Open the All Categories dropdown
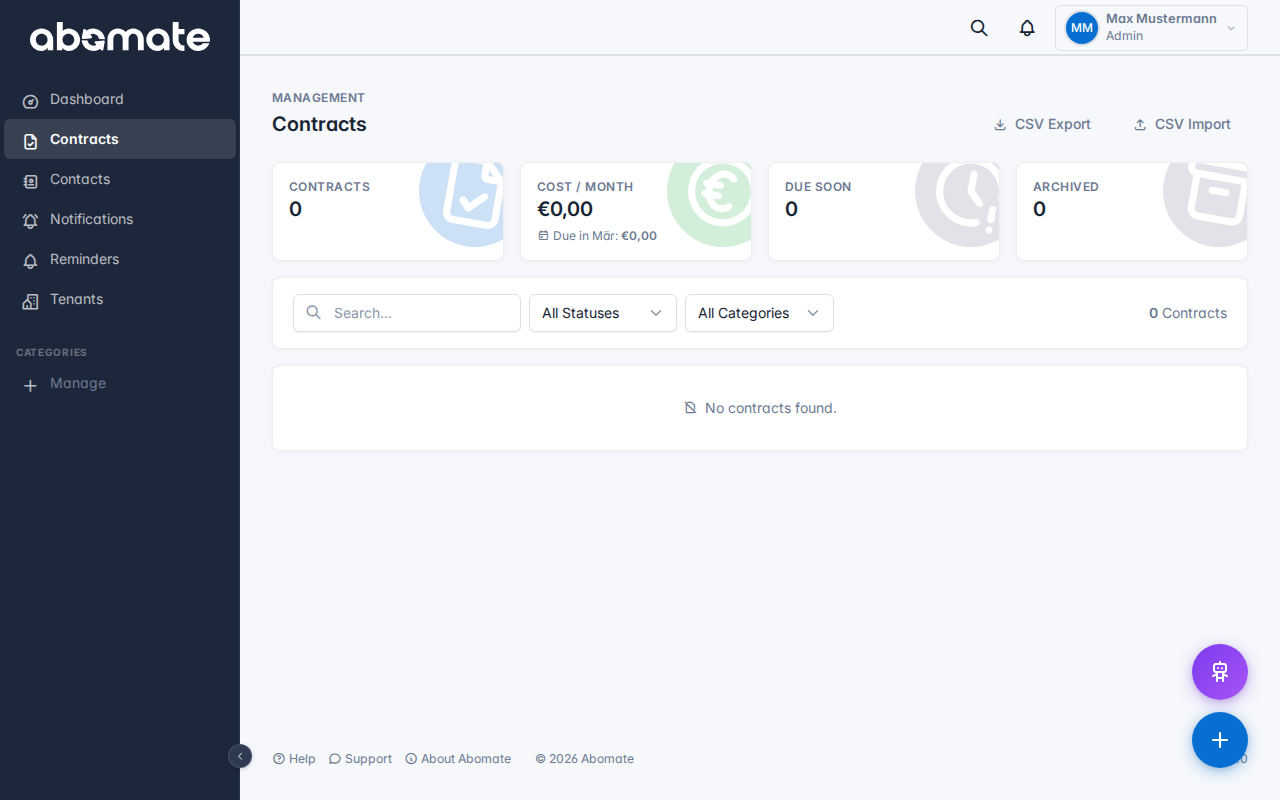 [758, 313]
